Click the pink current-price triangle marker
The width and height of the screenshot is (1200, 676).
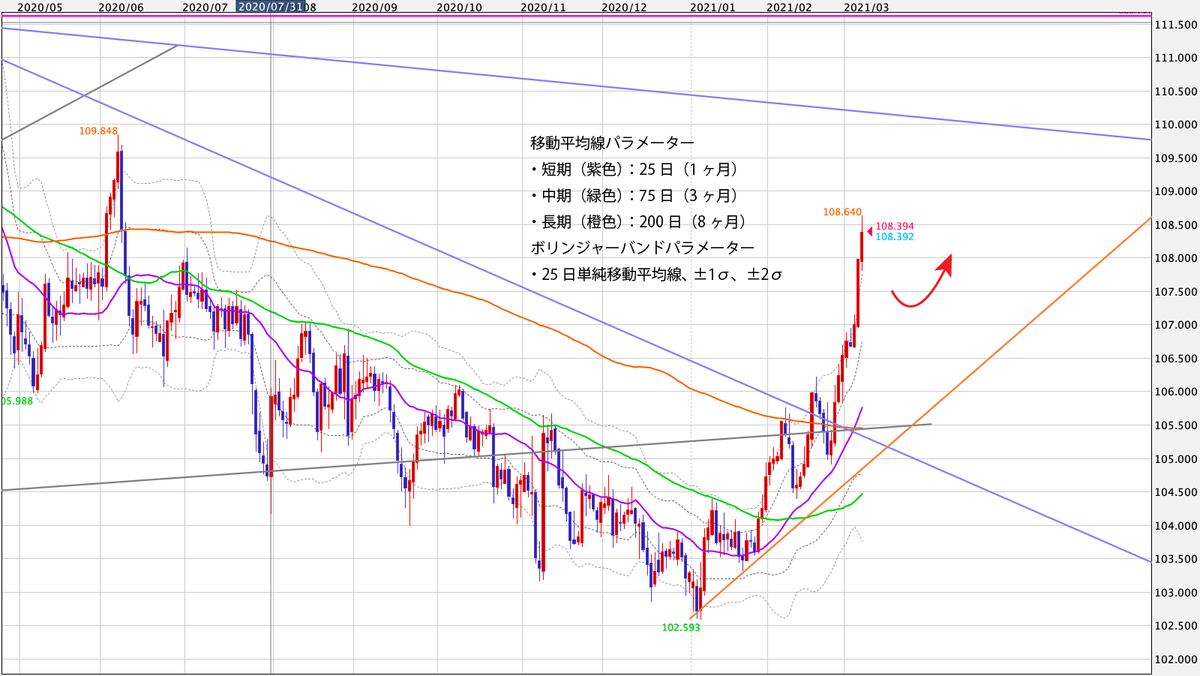pyautogui.click(x=869, y=227)
